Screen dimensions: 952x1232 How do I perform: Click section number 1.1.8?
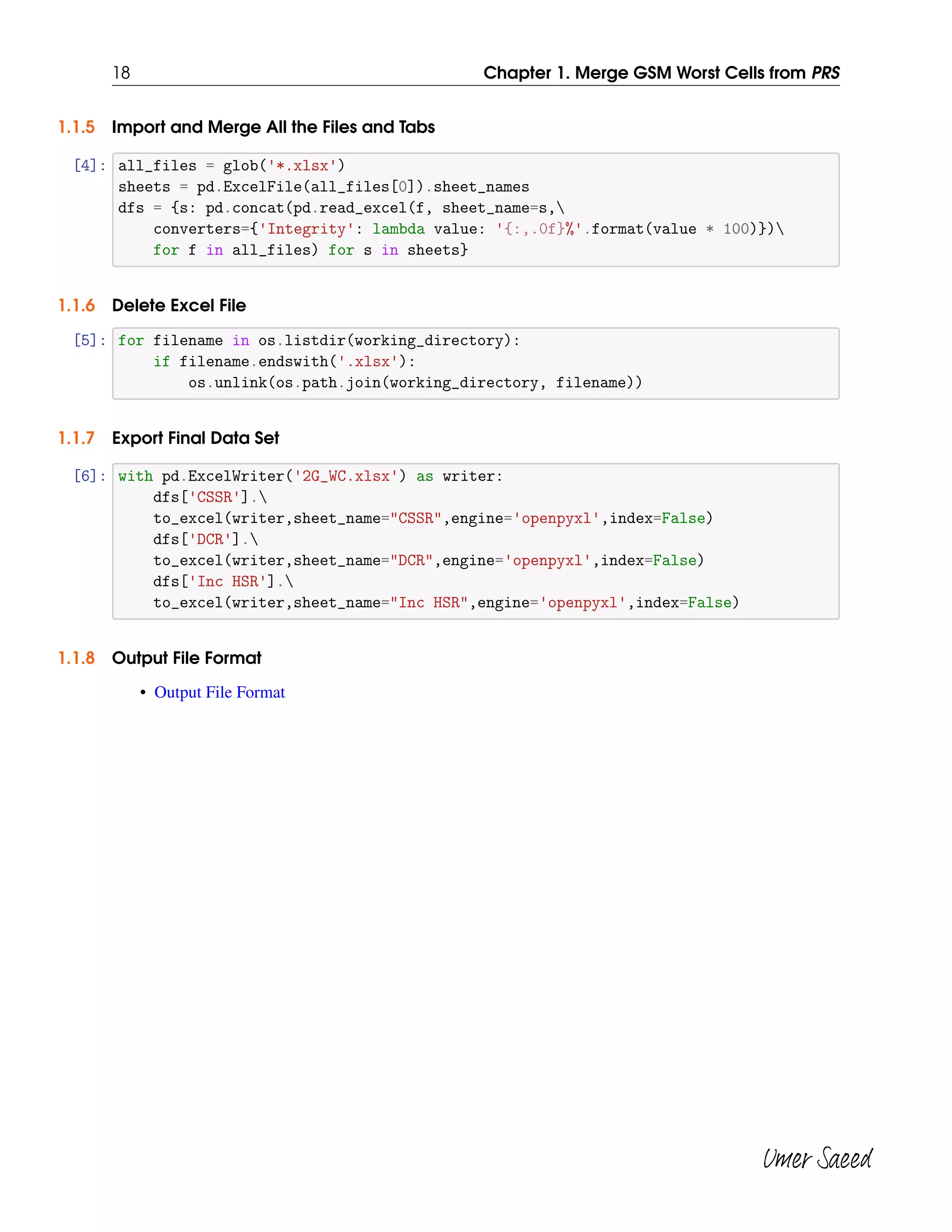(77, 658)
